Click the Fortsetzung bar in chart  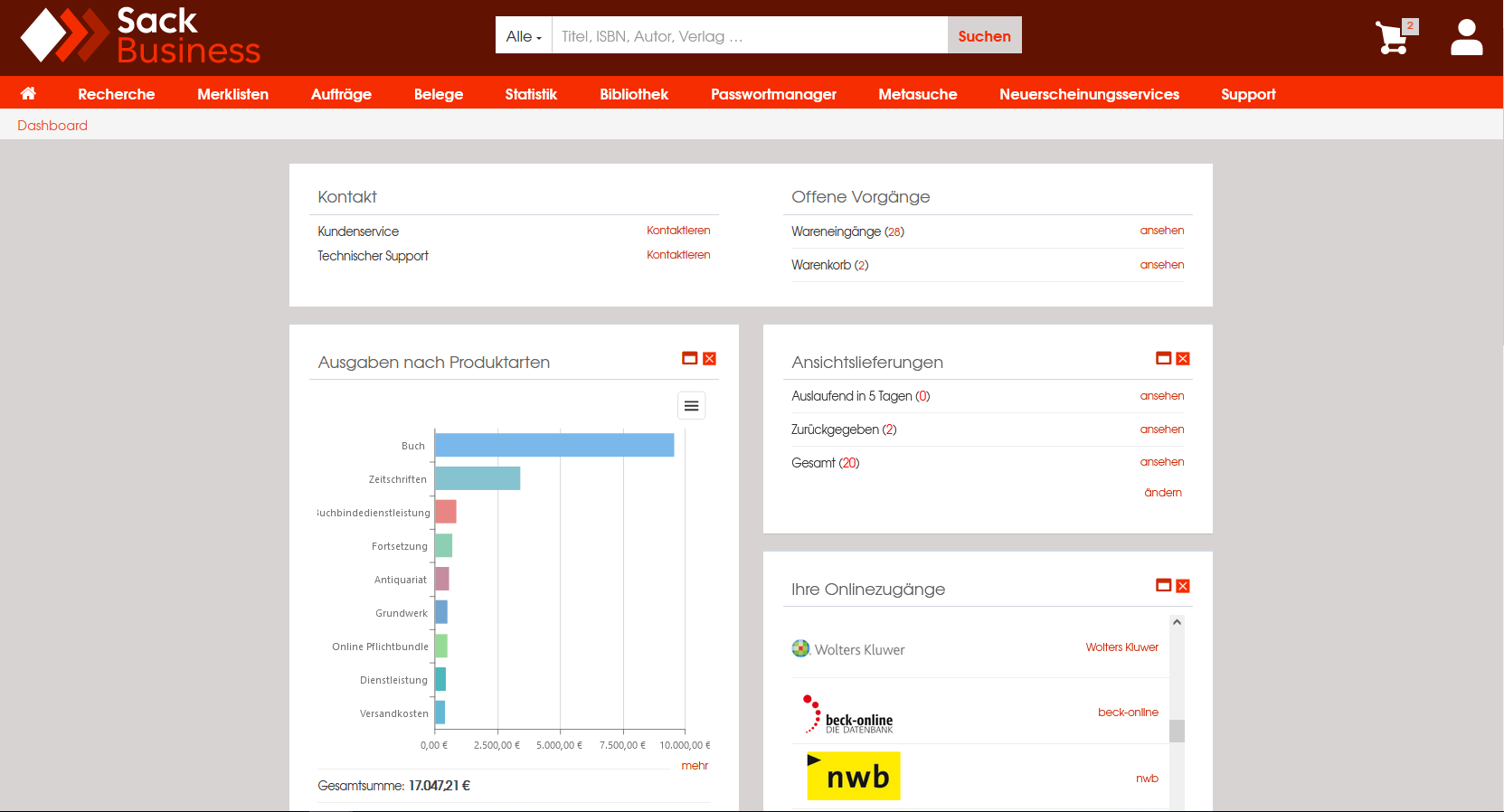tap(443, 545)
